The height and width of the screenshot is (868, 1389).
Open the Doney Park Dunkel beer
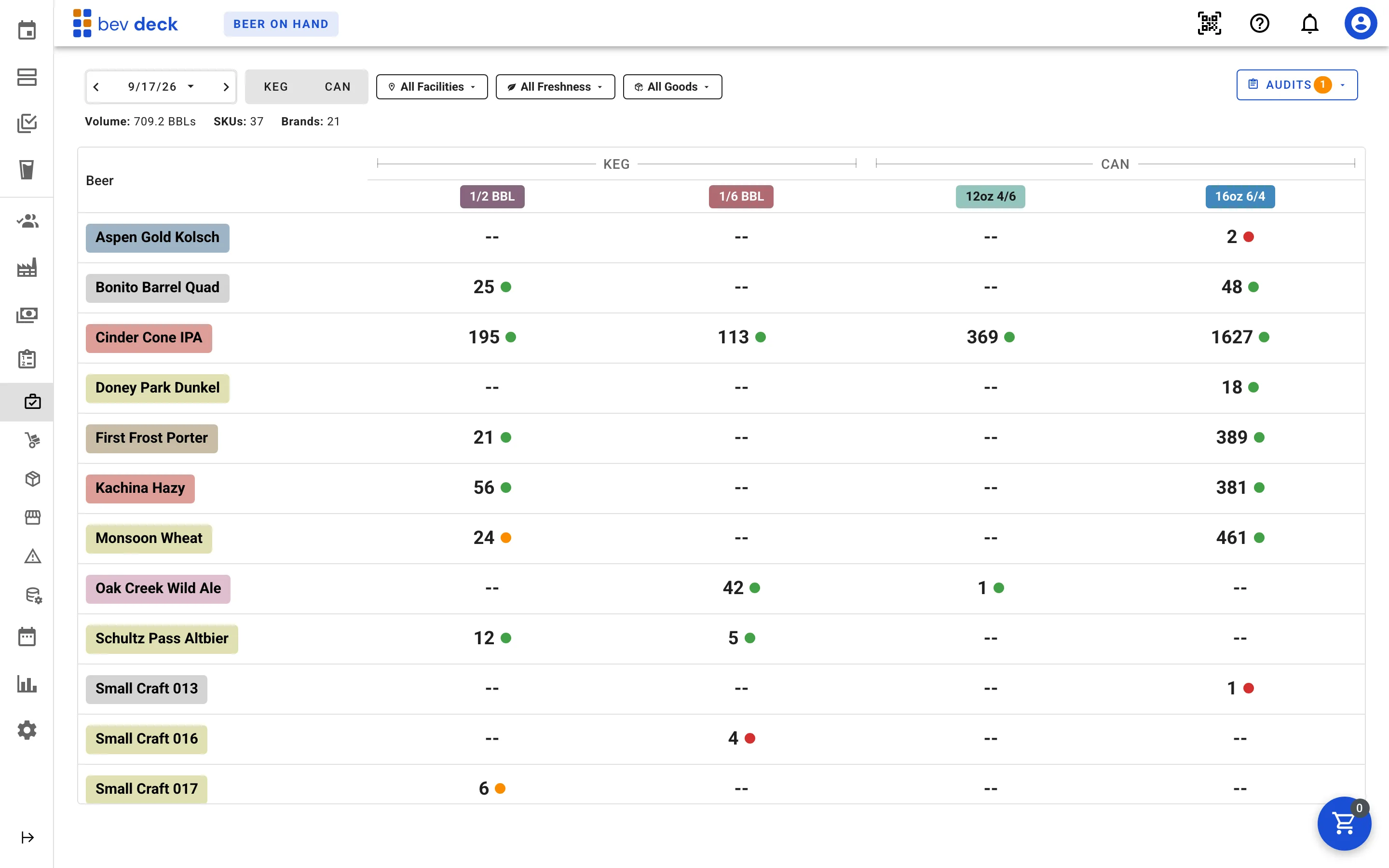[158, 388]
